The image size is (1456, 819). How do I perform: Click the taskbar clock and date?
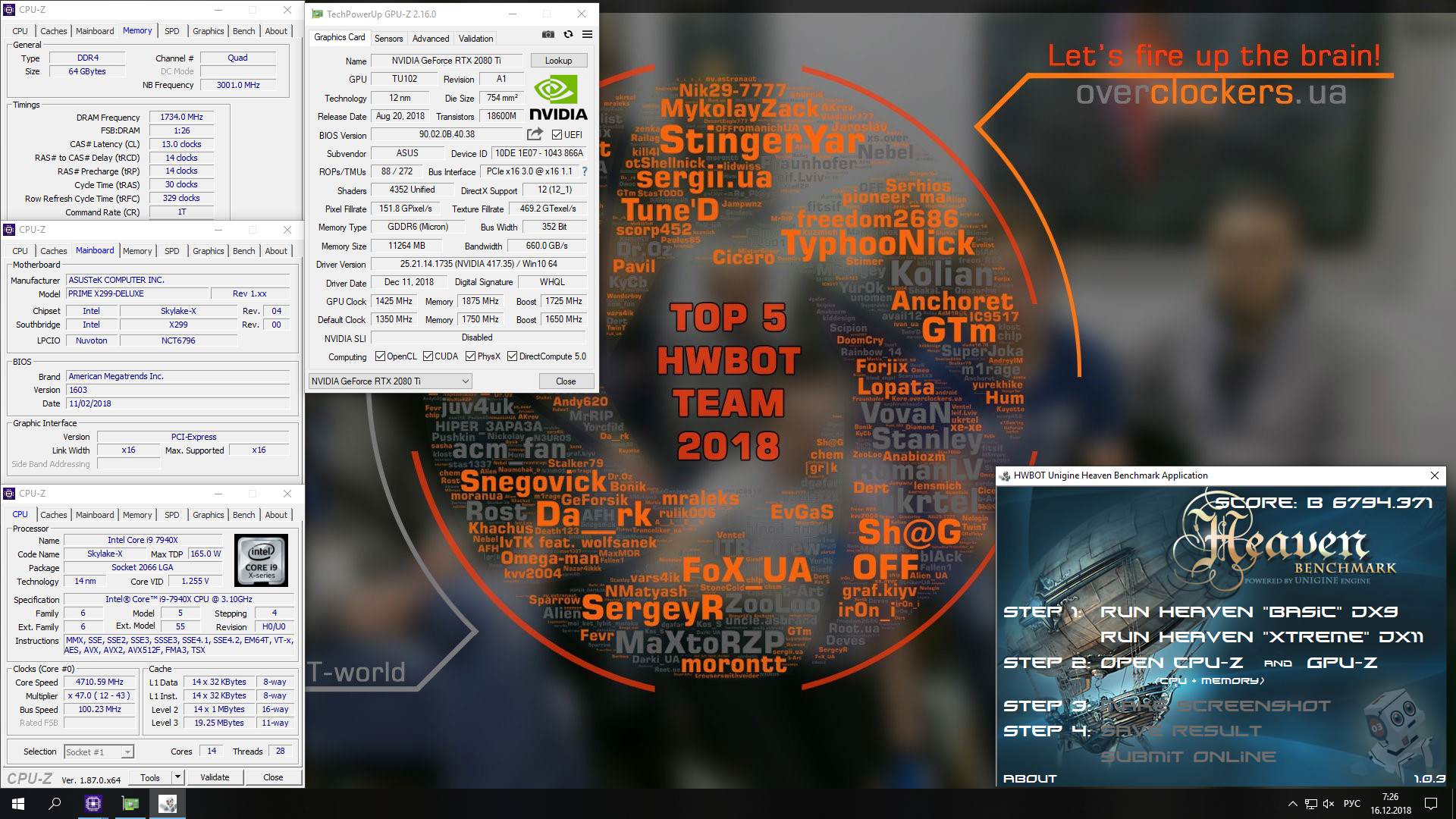(x=1390, y=804)
